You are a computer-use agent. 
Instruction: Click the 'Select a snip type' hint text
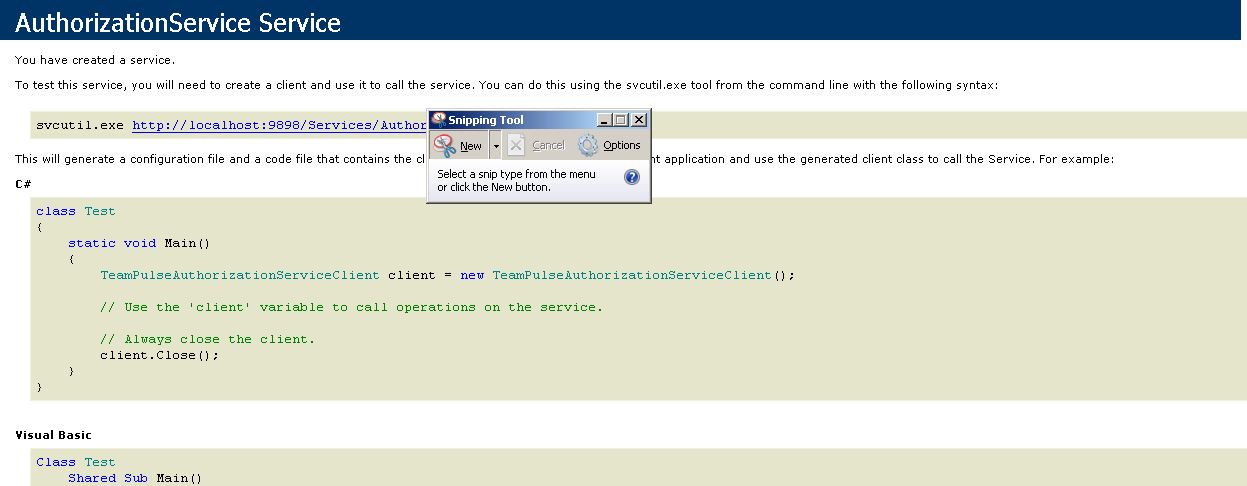click(516, 180)
